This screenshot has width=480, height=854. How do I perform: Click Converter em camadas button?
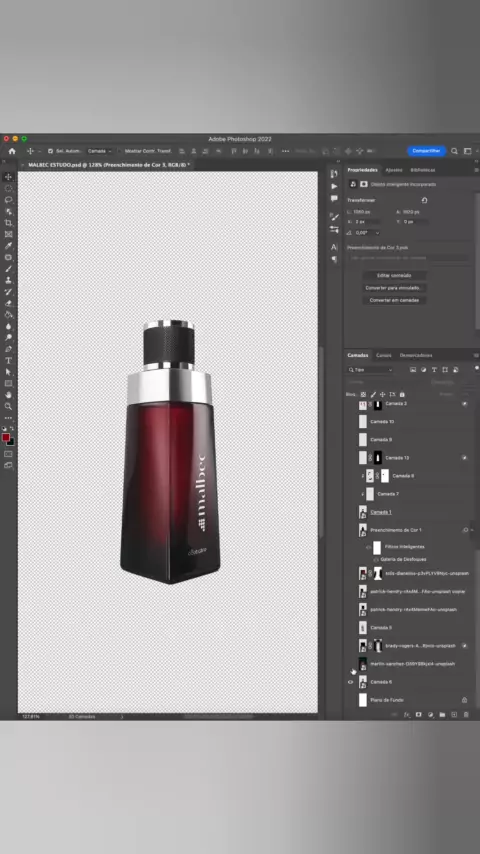[395, 300]
